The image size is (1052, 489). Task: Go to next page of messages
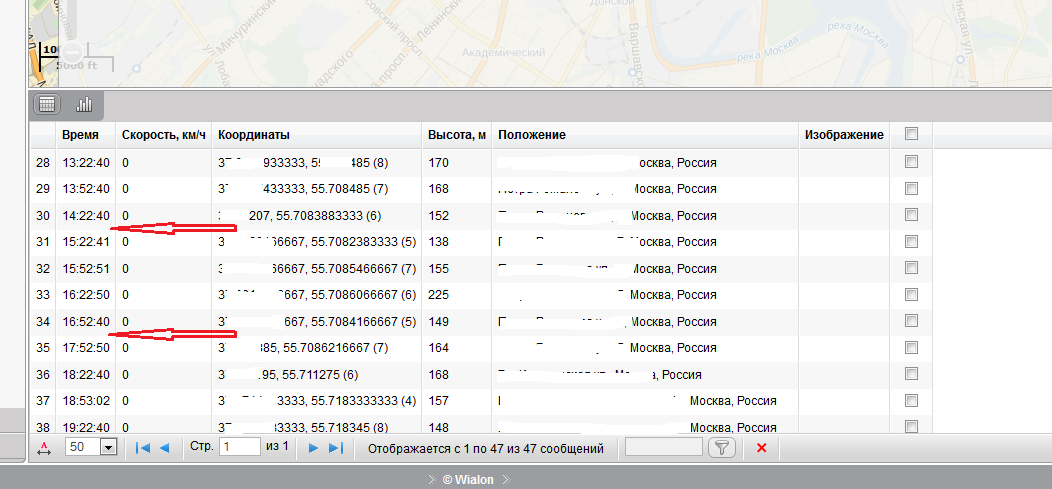313,448
